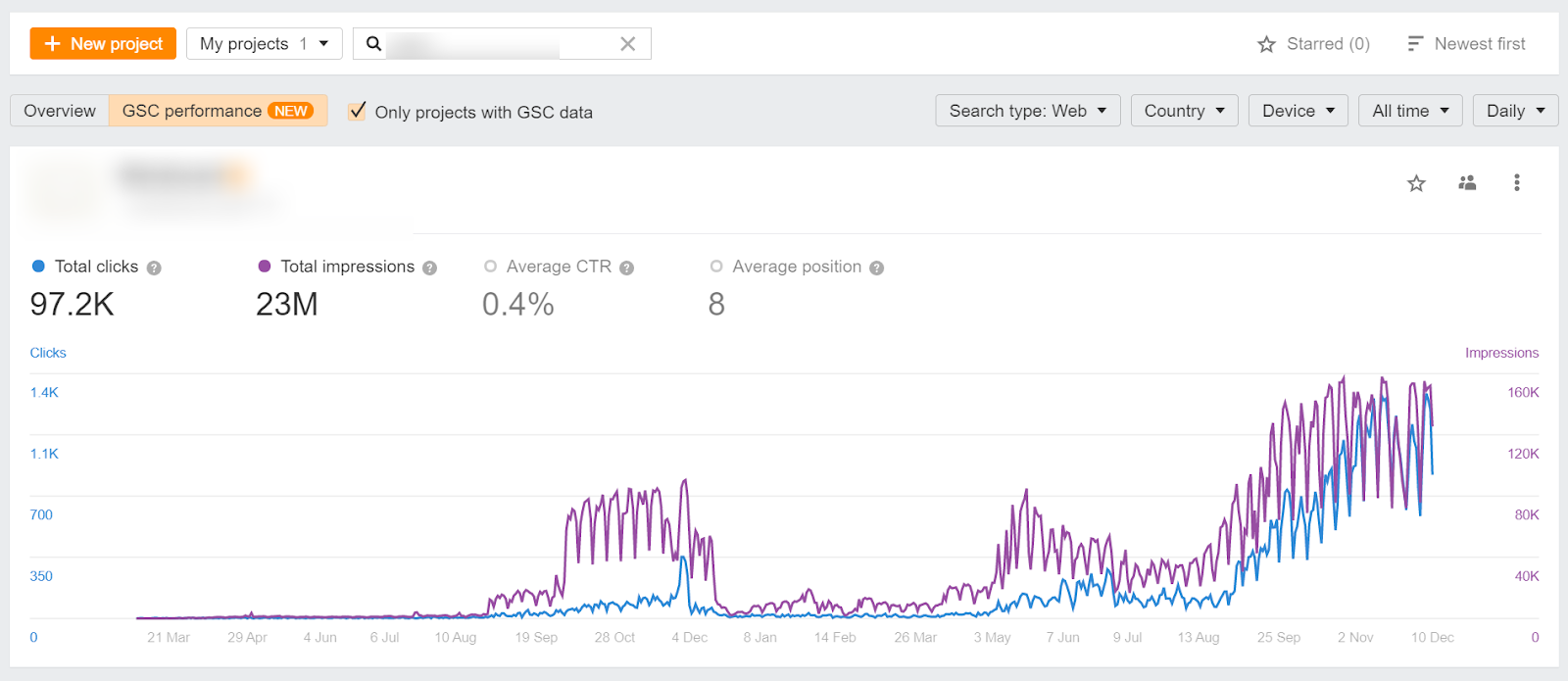The width and height of the screenshot is (1568, 681).
Task: Enable the Average CTR metric
Action: (x=491, y=267)
